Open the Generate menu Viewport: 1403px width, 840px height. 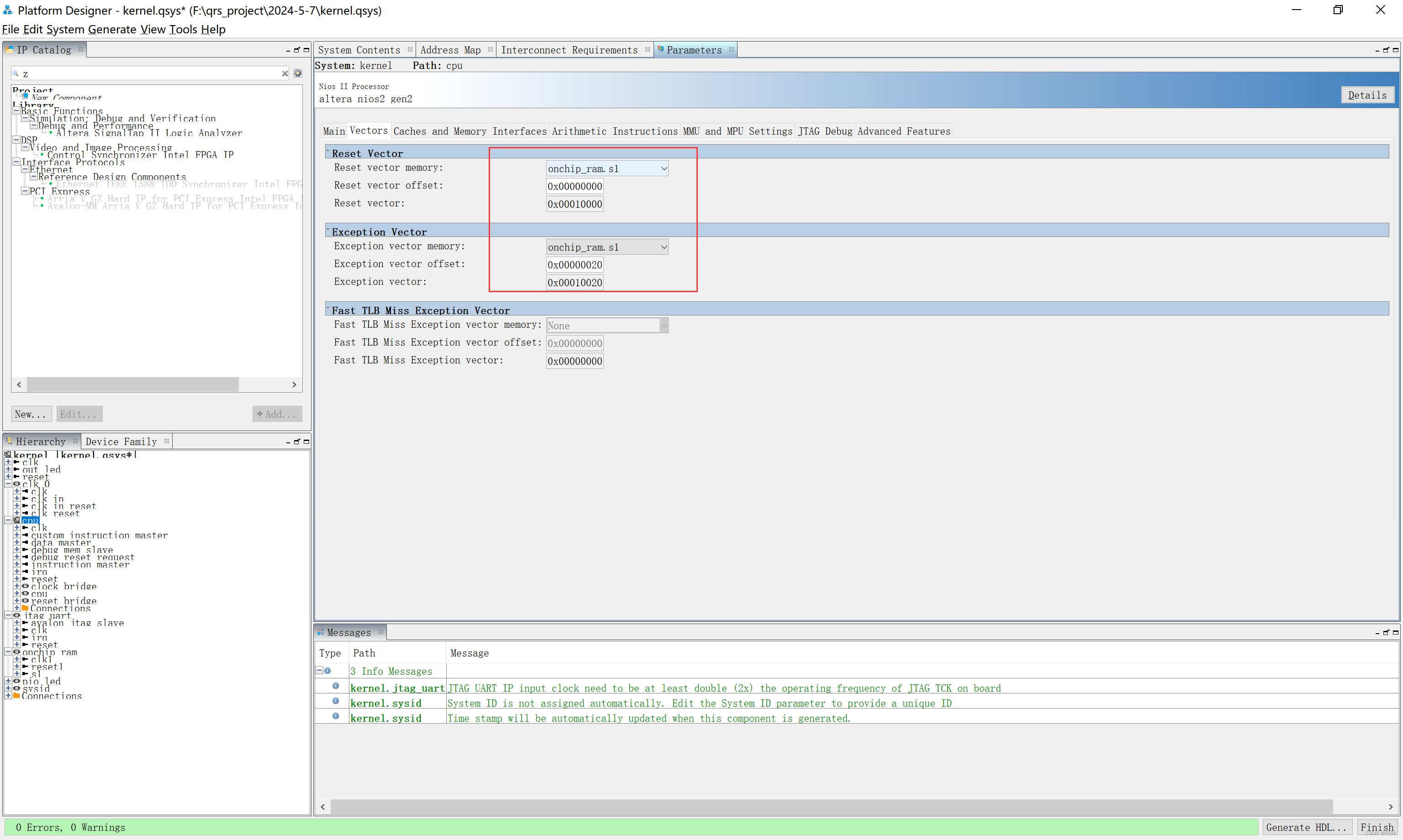coord(112,29)
